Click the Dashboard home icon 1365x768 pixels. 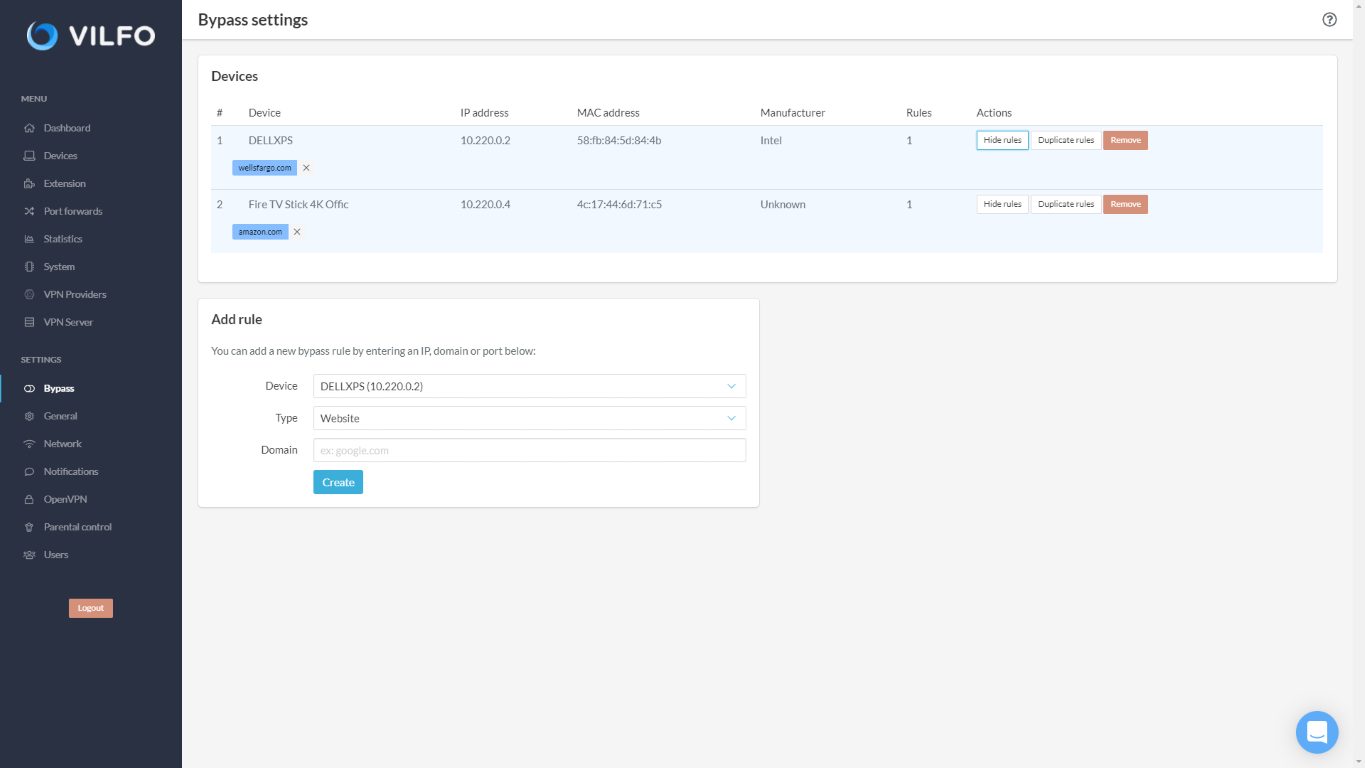click(x=29, y=128)
